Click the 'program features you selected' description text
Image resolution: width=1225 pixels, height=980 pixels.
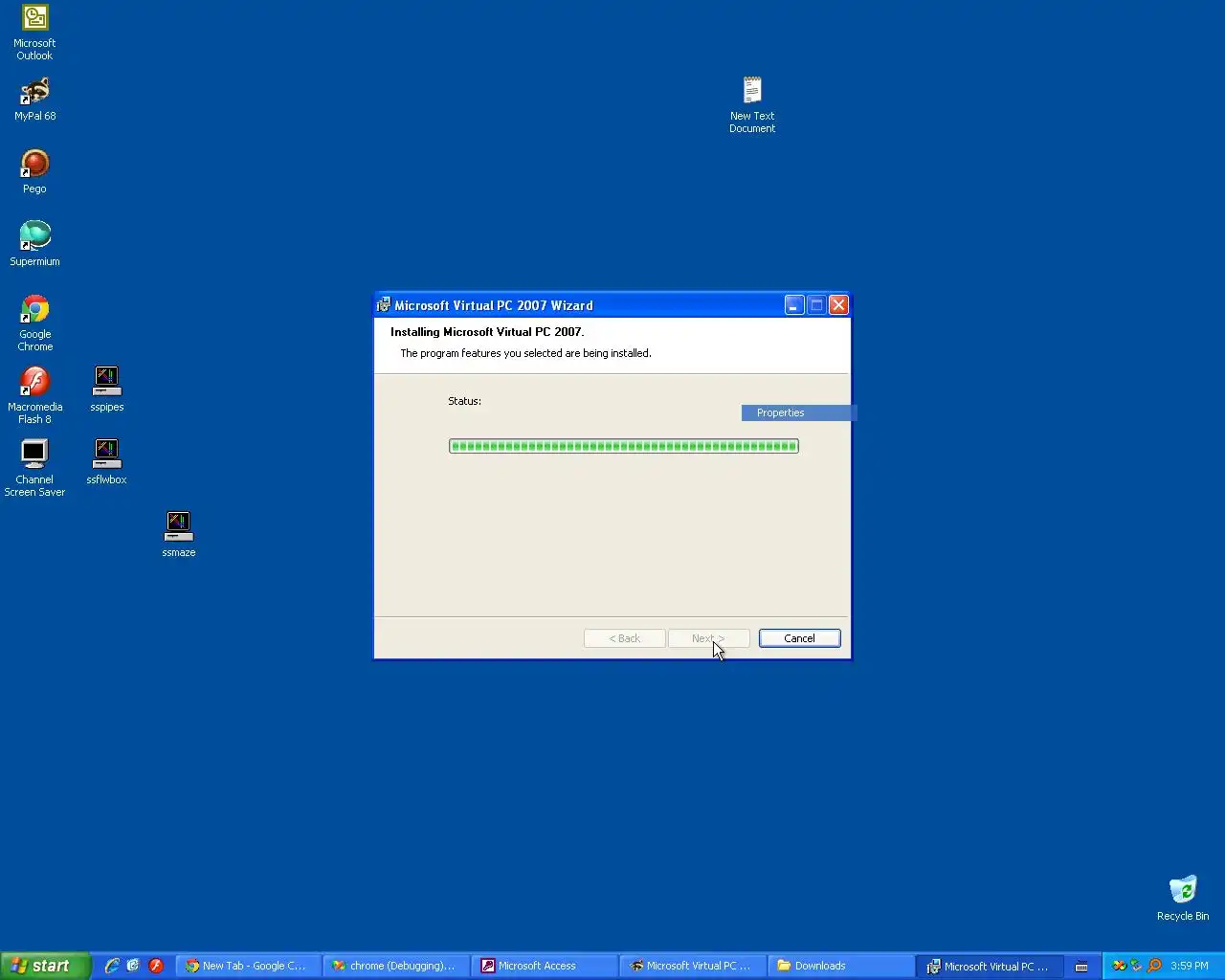tap(525, 353)
